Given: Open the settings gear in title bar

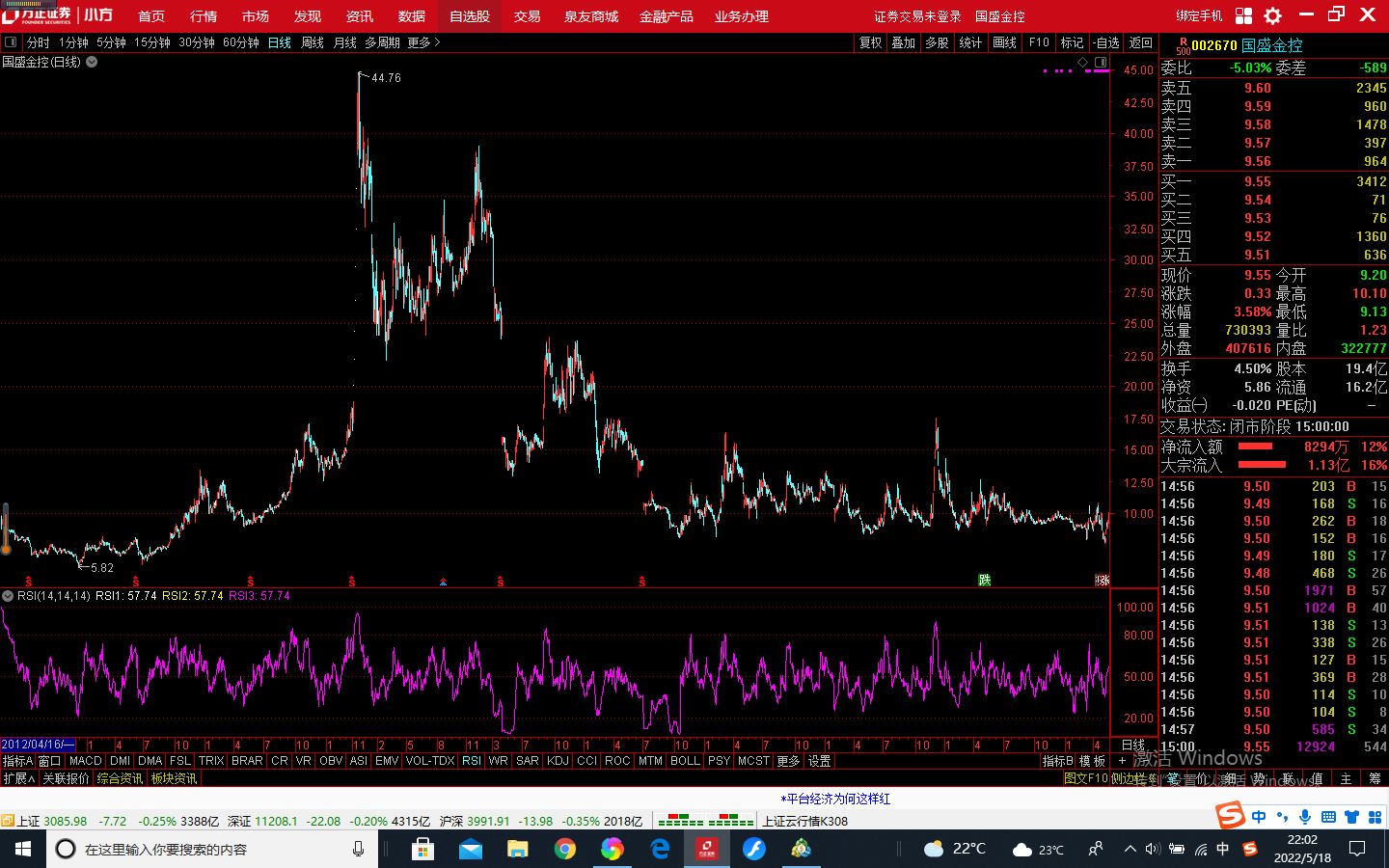Looking at the screenshot, I should click(1272, 15).
